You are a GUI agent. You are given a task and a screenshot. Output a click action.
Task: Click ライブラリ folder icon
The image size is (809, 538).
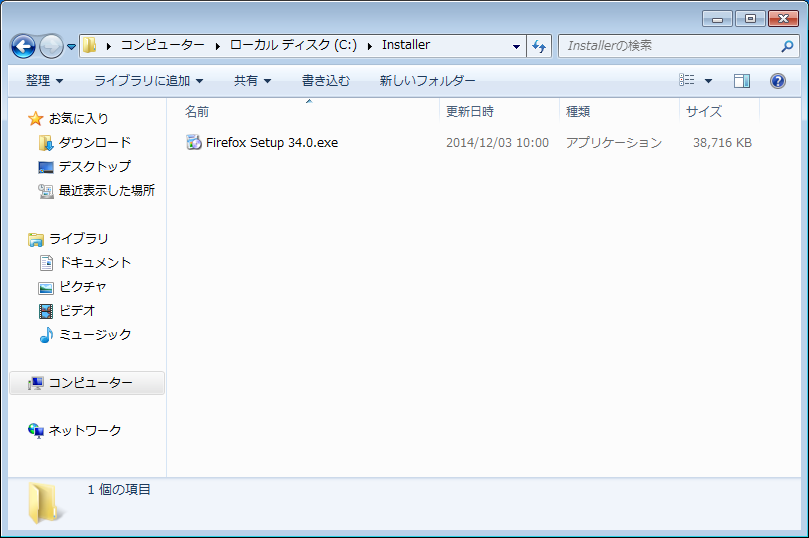(36, 239)
